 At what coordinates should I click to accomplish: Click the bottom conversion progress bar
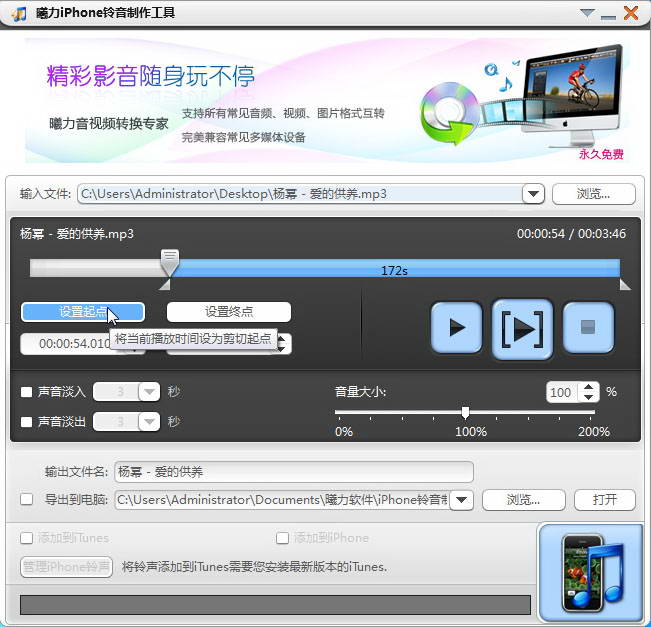pyautogui.click(x=275, y=605)
